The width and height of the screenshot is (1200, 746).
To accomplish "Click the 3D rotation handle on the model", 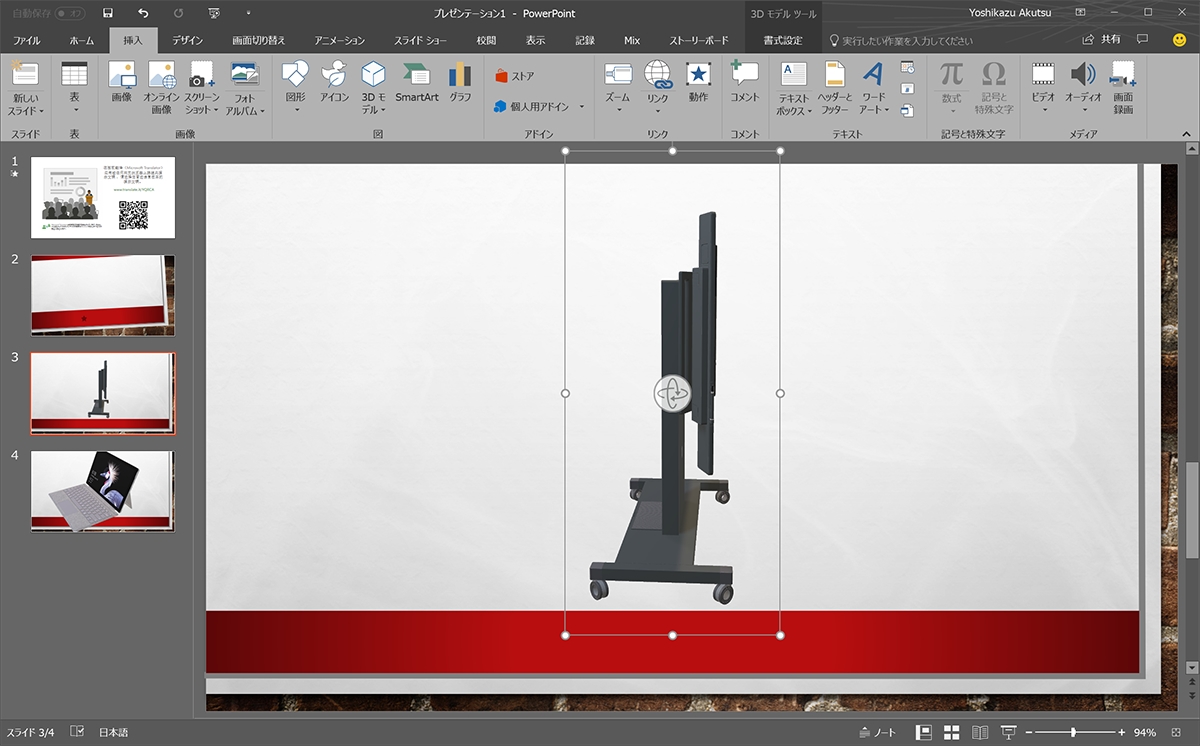I will [x=672, y=393].
